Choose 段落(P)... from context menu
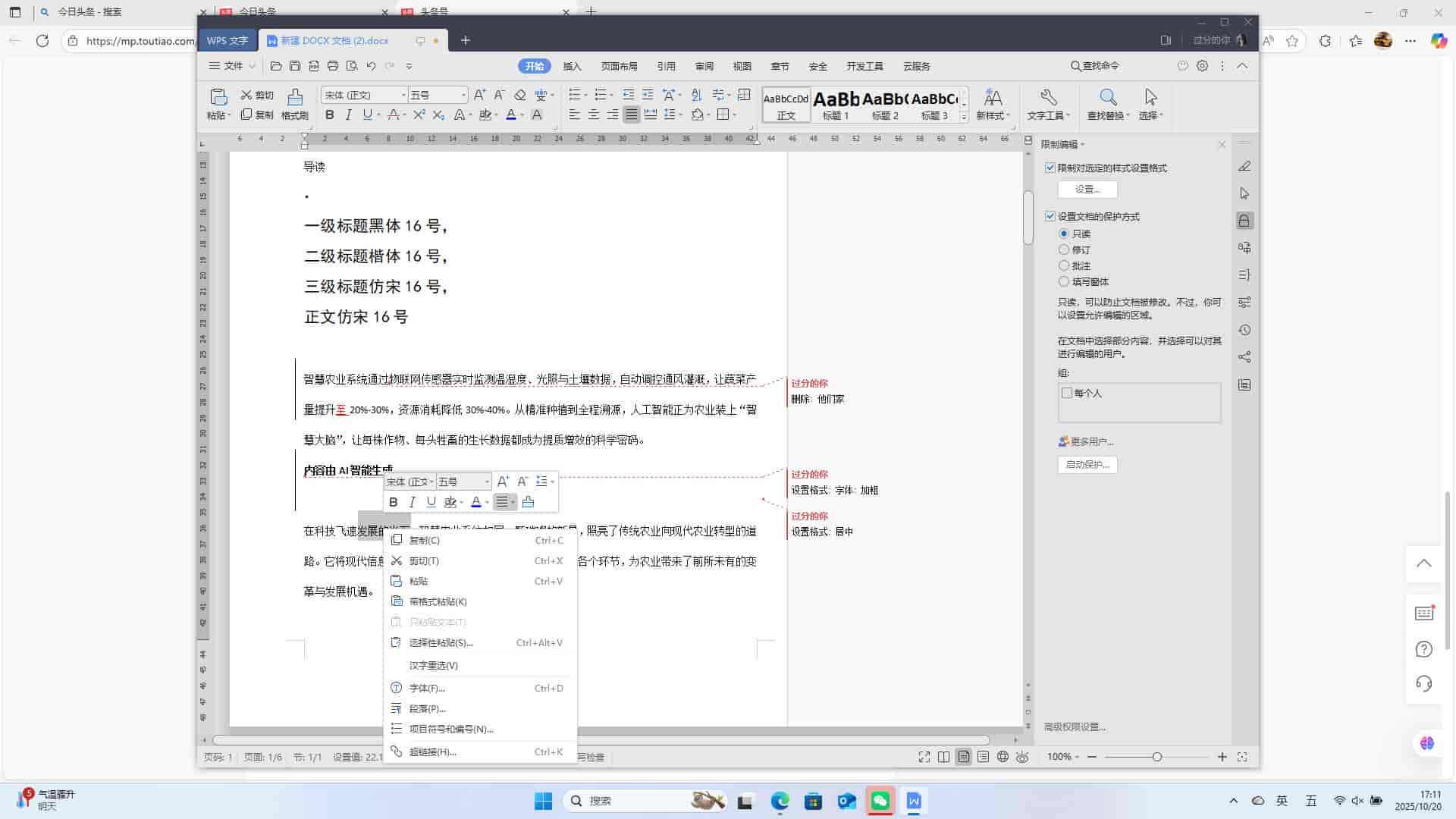This screenshot has height=819, width=1456. tap(479, 708)
